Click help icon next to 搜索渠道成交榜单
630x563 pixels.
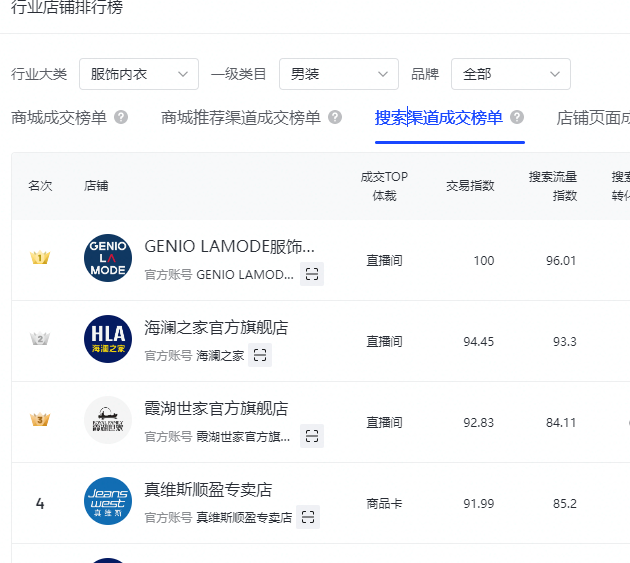(x=517, y=117)
